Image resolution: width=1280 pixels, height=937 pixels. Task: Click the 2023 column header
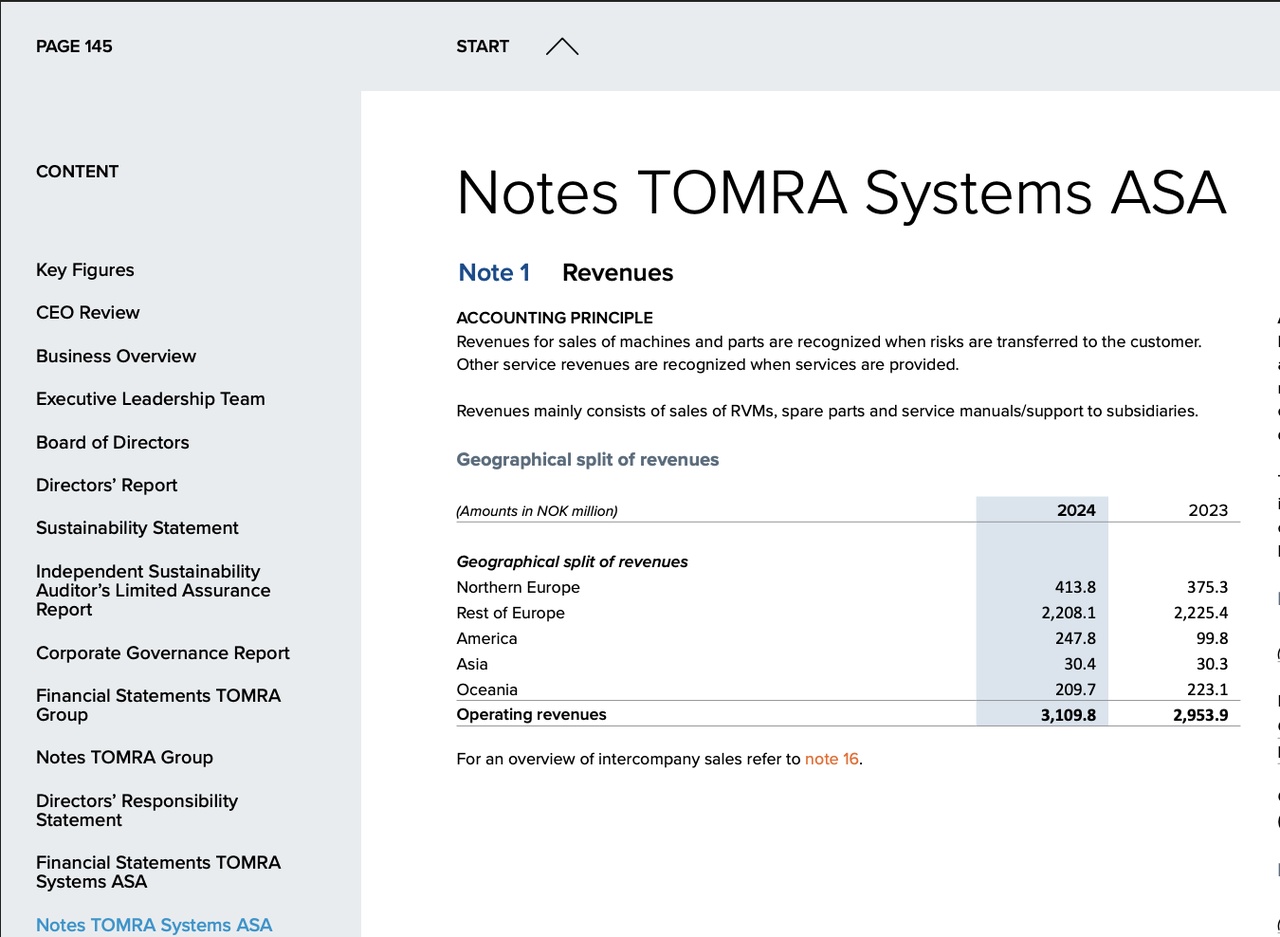click(x=1208, y=510)
